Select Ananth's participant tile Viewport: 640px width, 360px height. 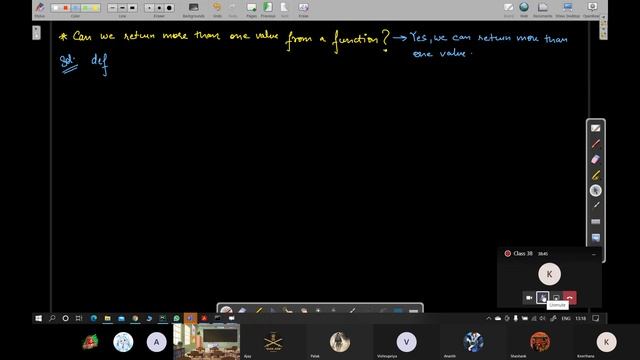(x=473, y=342)
